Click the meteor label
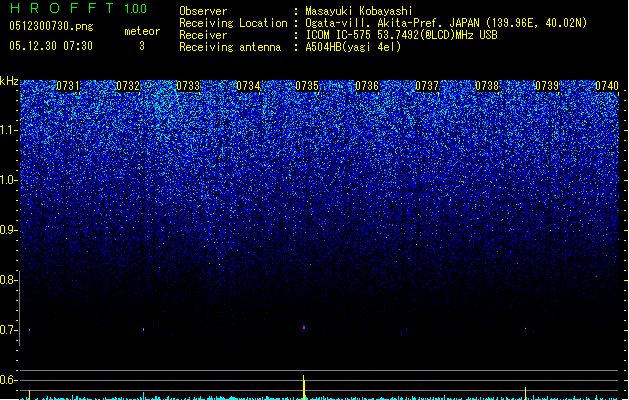The image size is (629, 400). click(x=142, y=31)
